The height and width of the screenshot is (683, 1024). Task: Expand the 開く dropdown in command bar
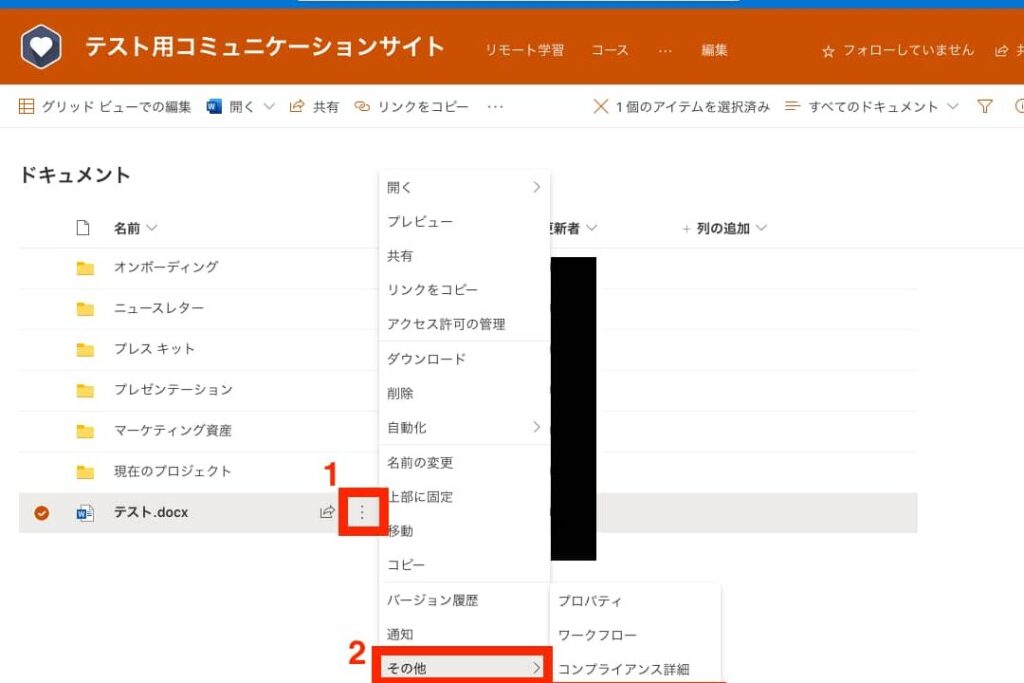tap(268, 106)
